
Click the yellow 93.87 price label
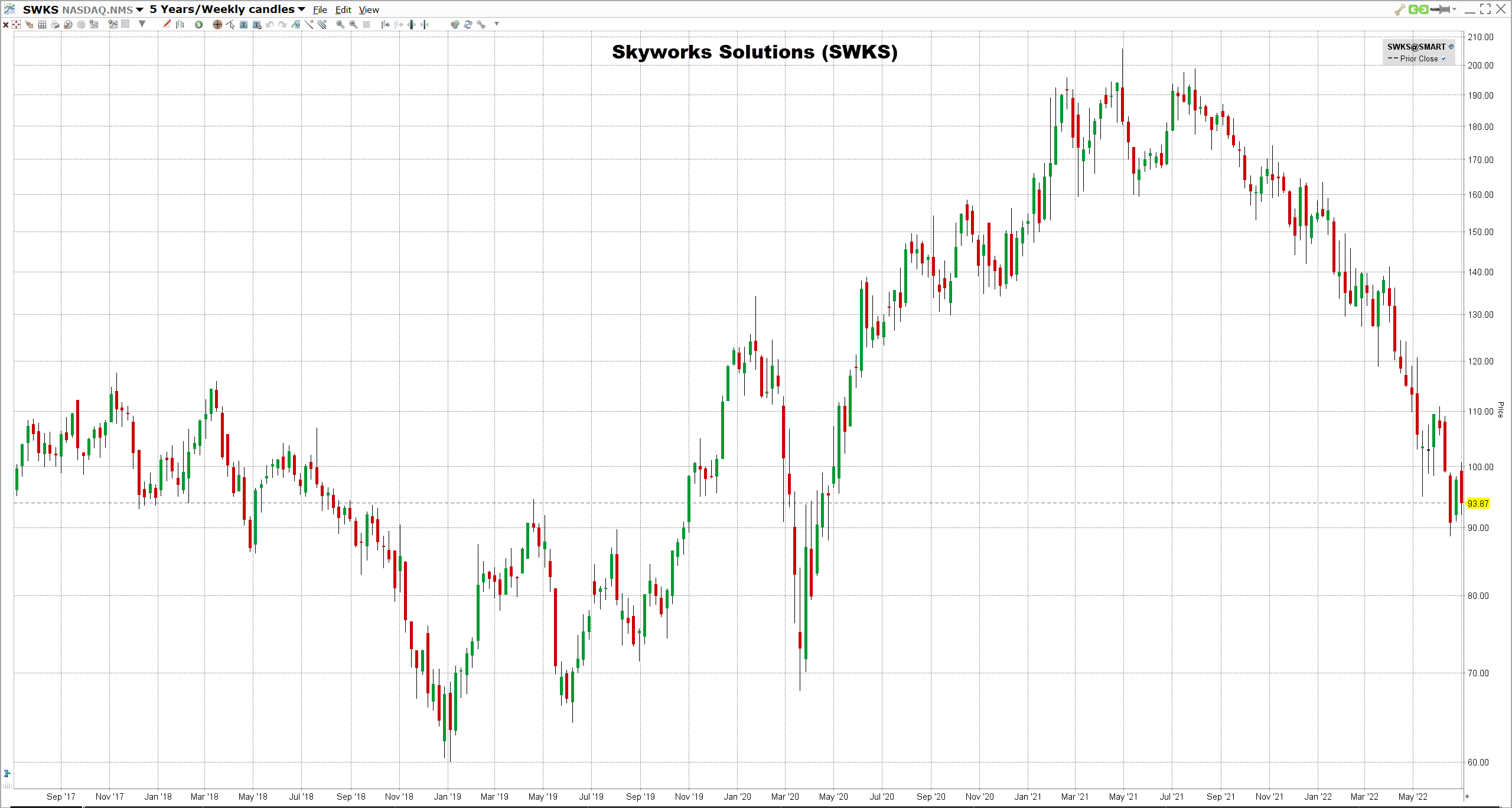1478,503
